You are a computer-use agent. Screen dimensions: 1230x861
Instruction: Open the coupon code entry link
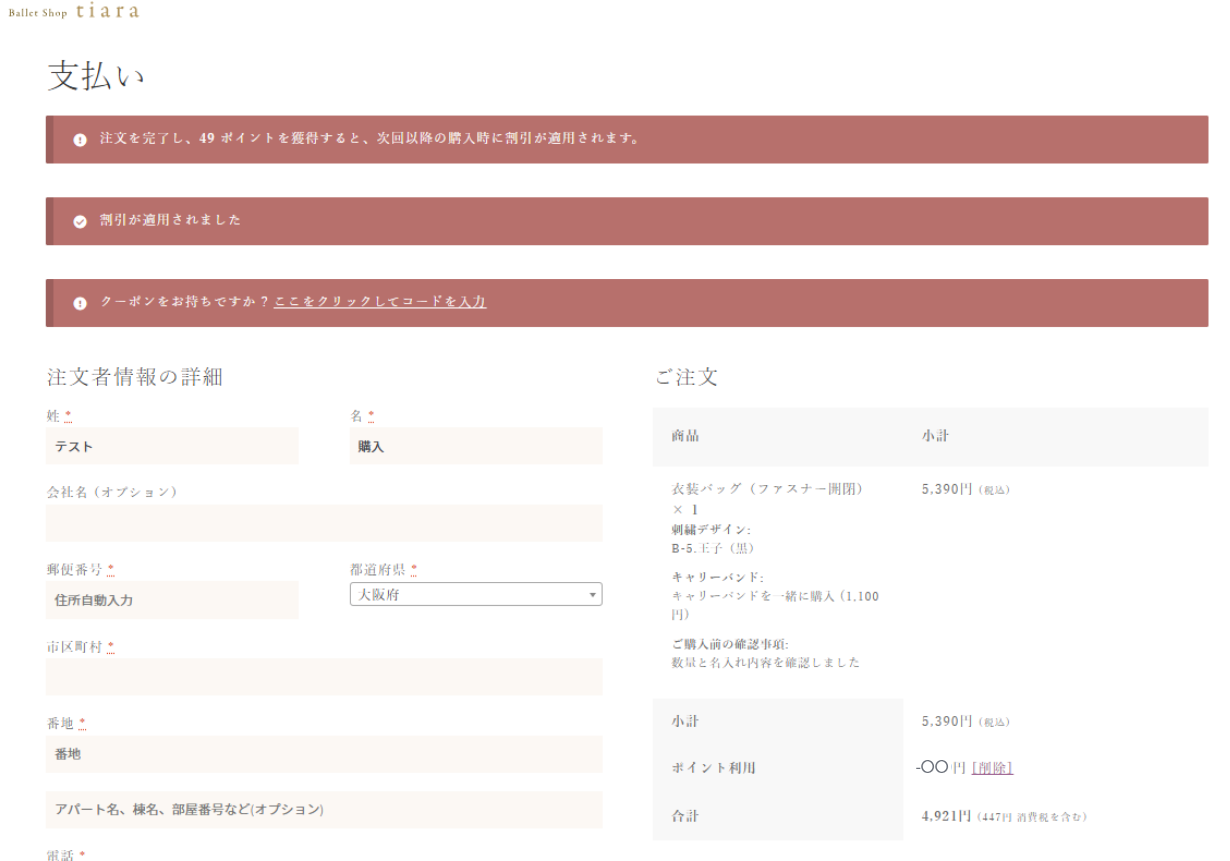tap(380, 301)
